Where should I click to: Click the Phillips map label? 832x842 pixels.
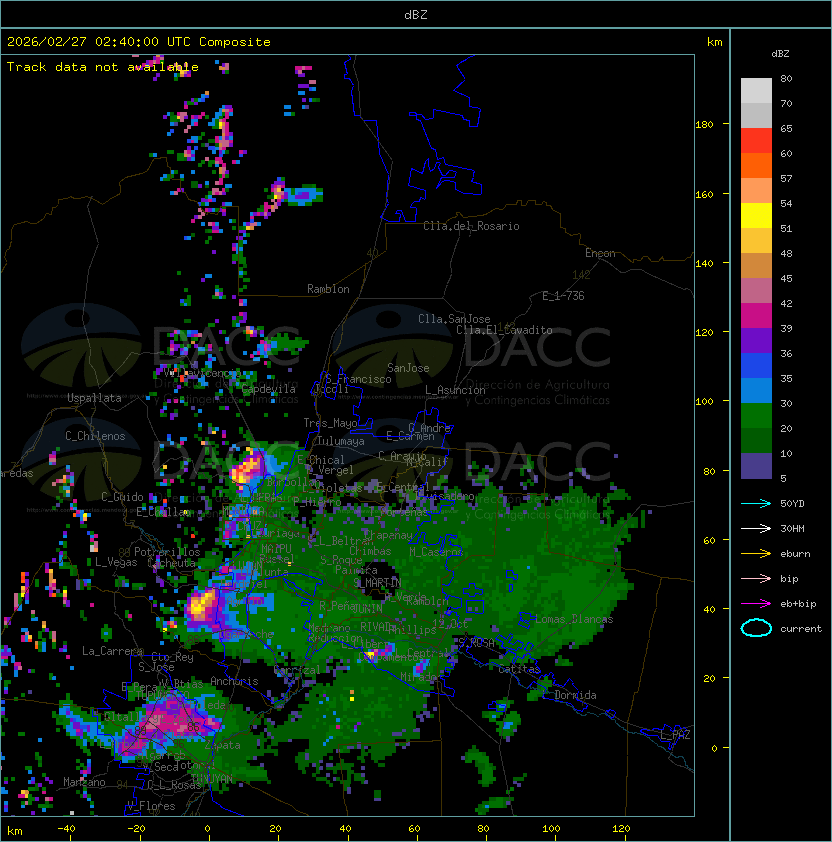tap(411, 629)
